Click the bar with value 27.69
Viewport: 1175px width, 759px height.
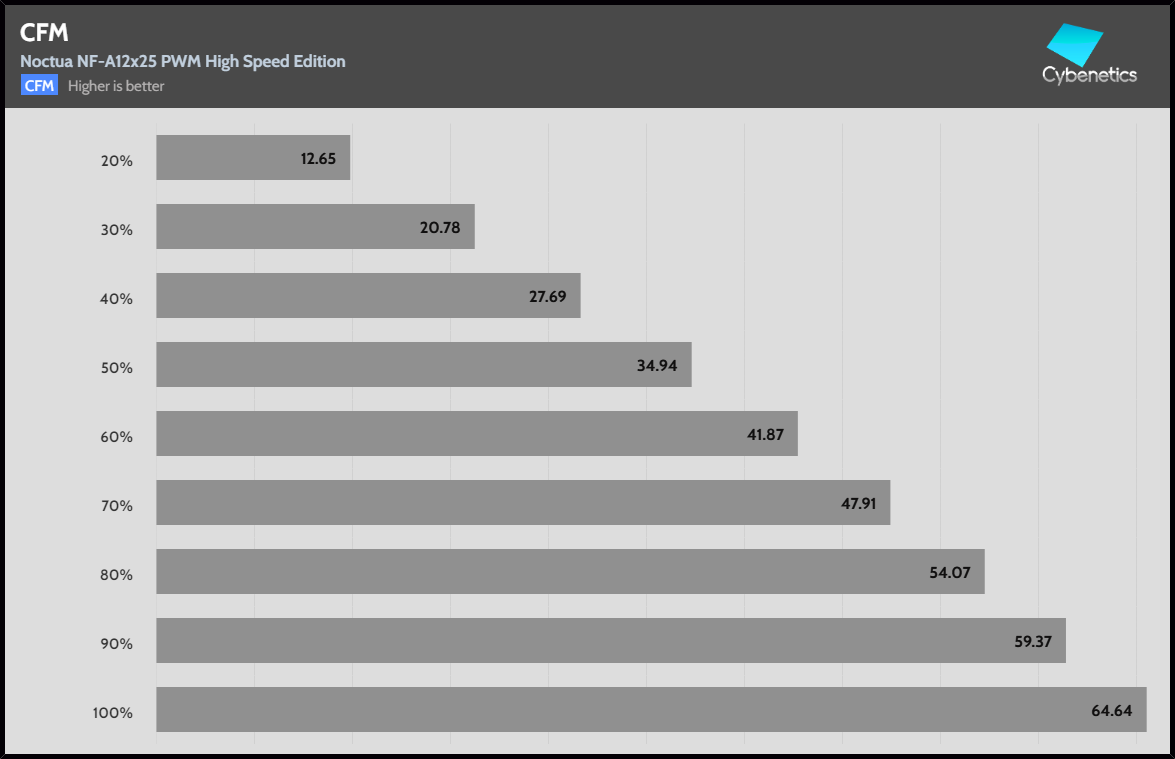point(368,296)
